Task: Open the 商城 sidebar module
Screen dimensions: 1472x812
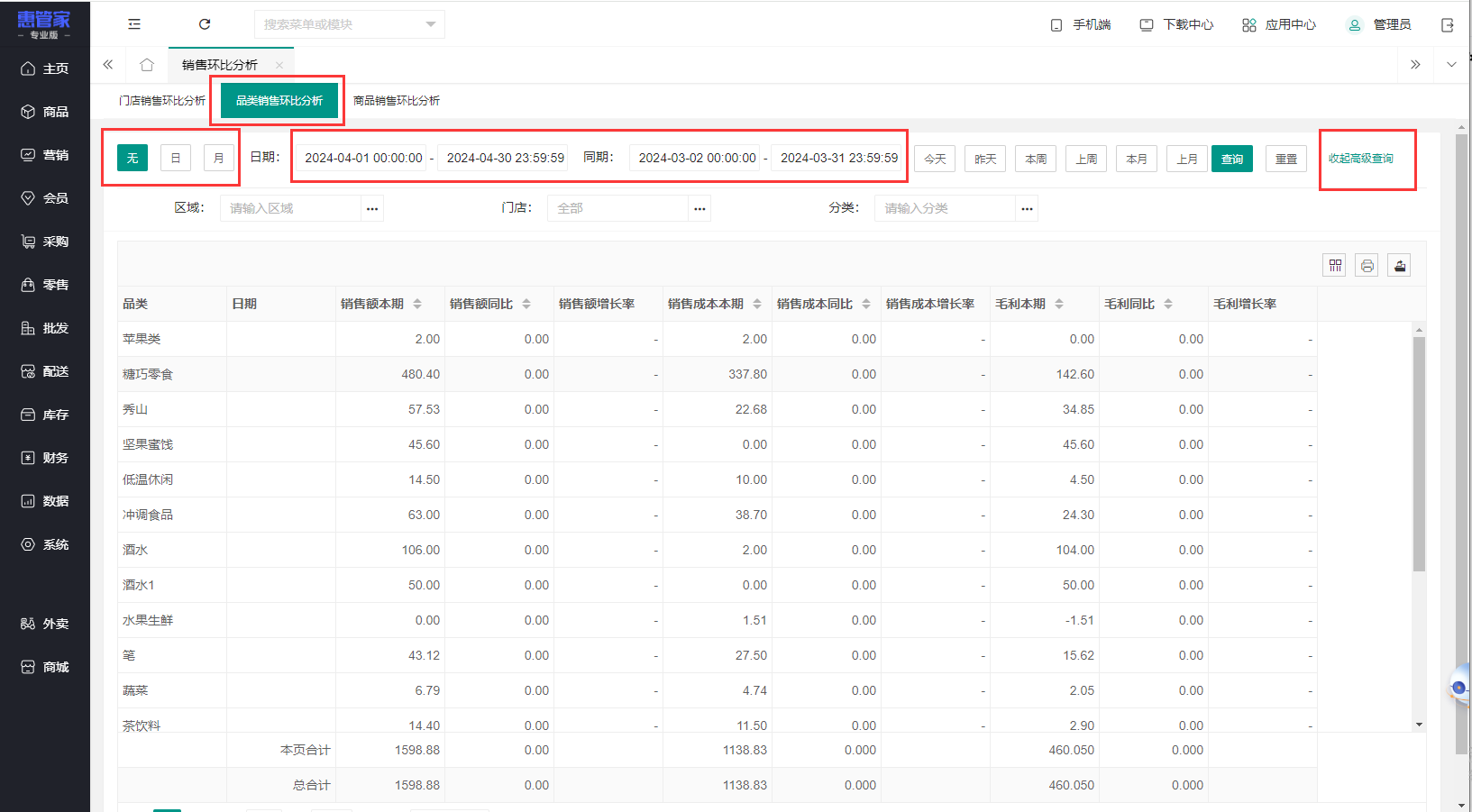Action: (45, 667)
